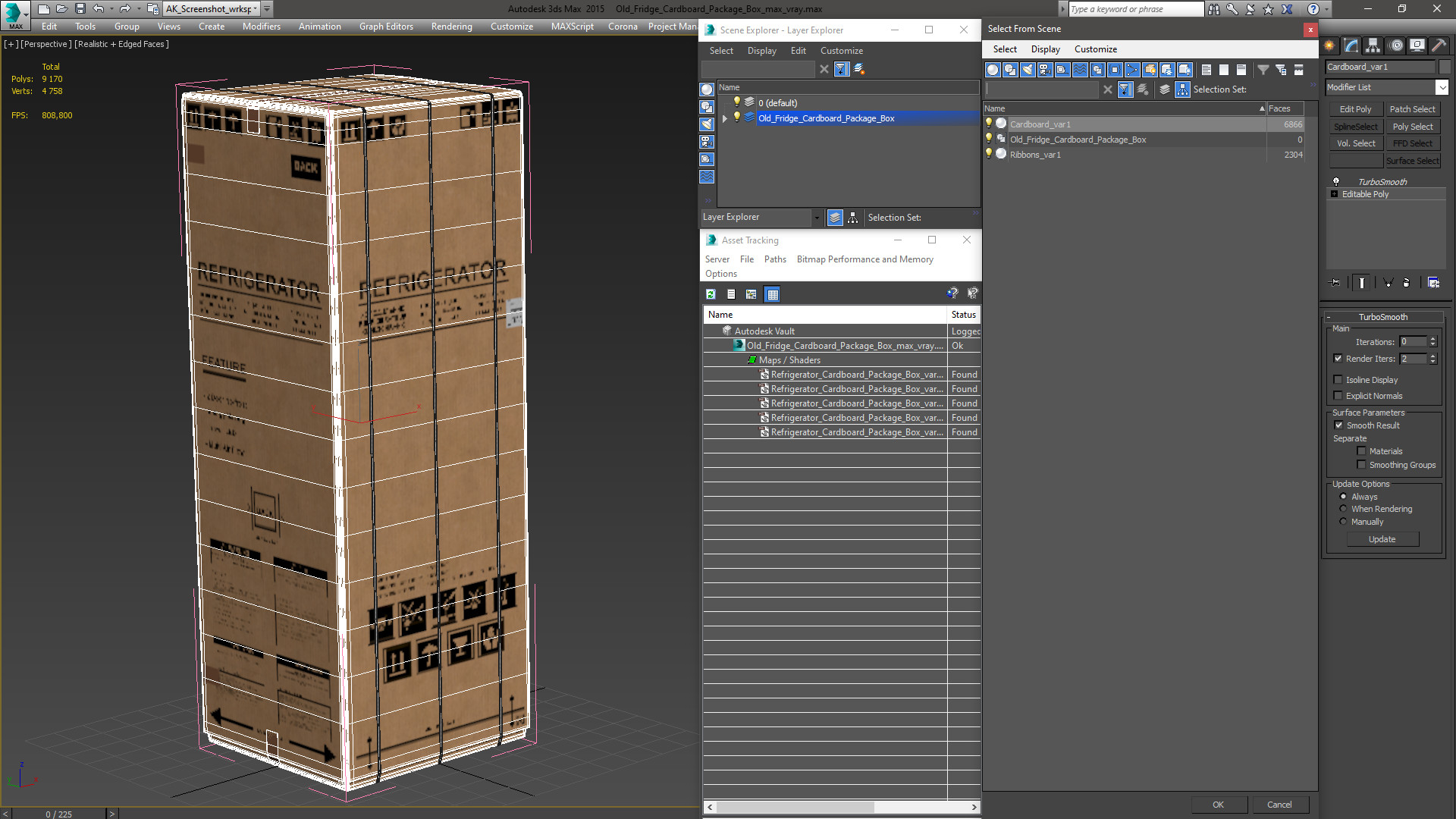Click Invert Selection icon in Select From Scene
The height and width of the screenshot is (819, 1456).
pyautogui.click(x=1241, y=70)
